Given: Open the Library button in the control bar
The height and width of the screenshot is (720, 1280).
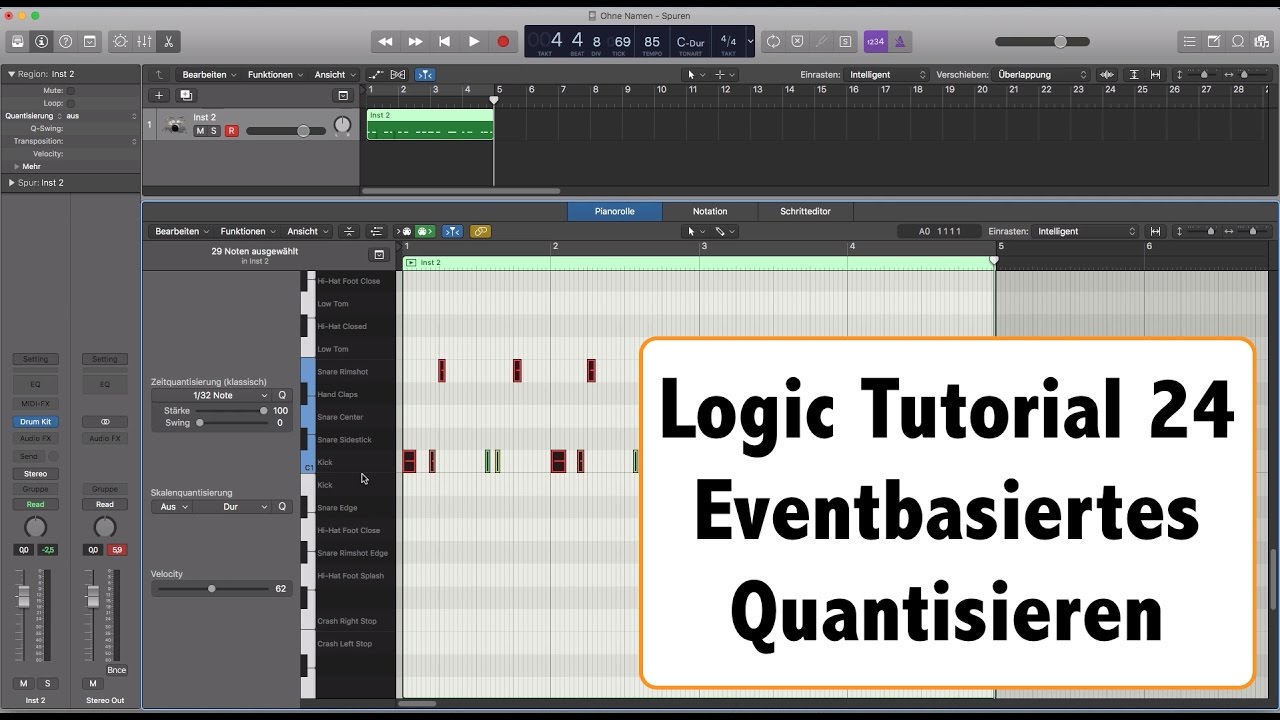Looking at the screenshot, I should coord(18,41).
